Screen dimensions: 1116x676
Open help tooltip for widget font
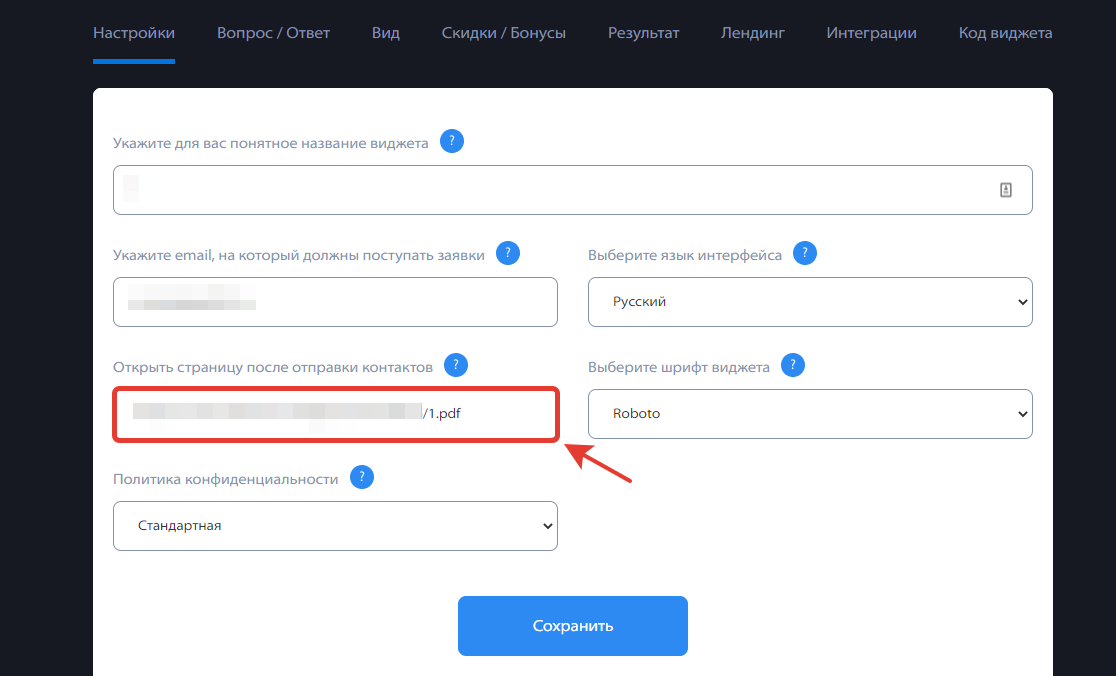click(x=793, y=365)
